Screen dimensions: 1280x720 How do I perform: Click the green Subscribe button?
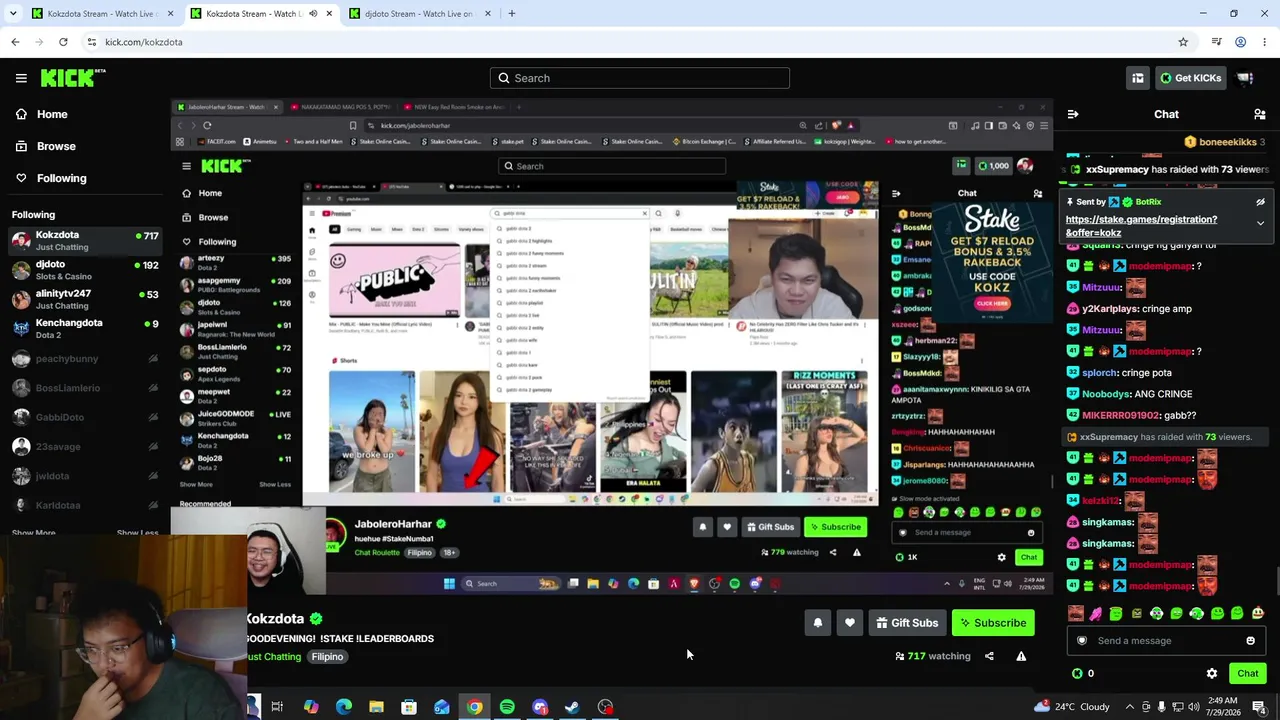pos(993,623)
